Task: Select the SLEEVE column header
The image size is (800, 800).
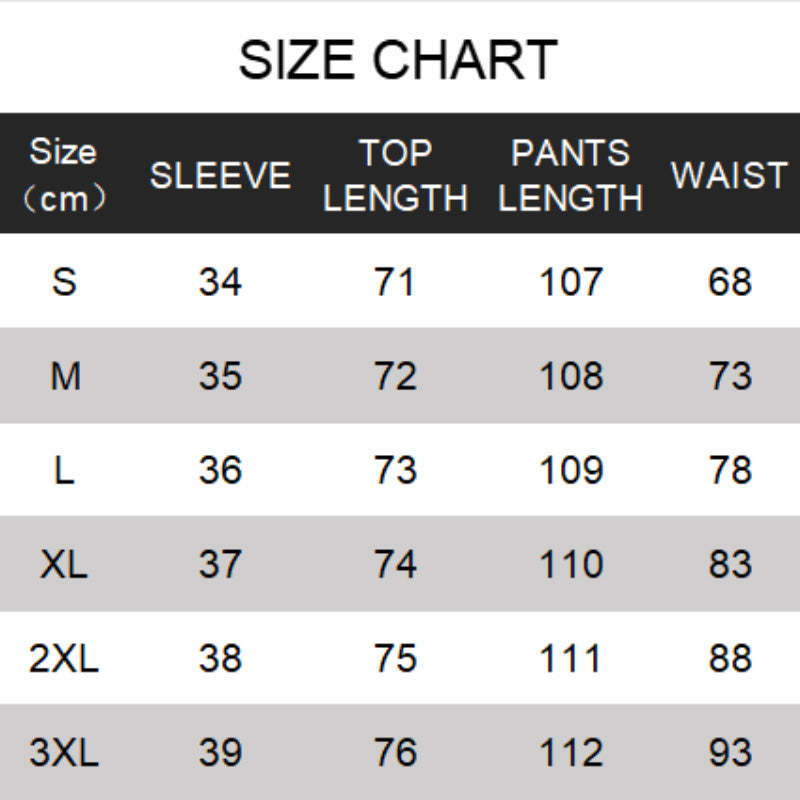Action: pos(220,175)
